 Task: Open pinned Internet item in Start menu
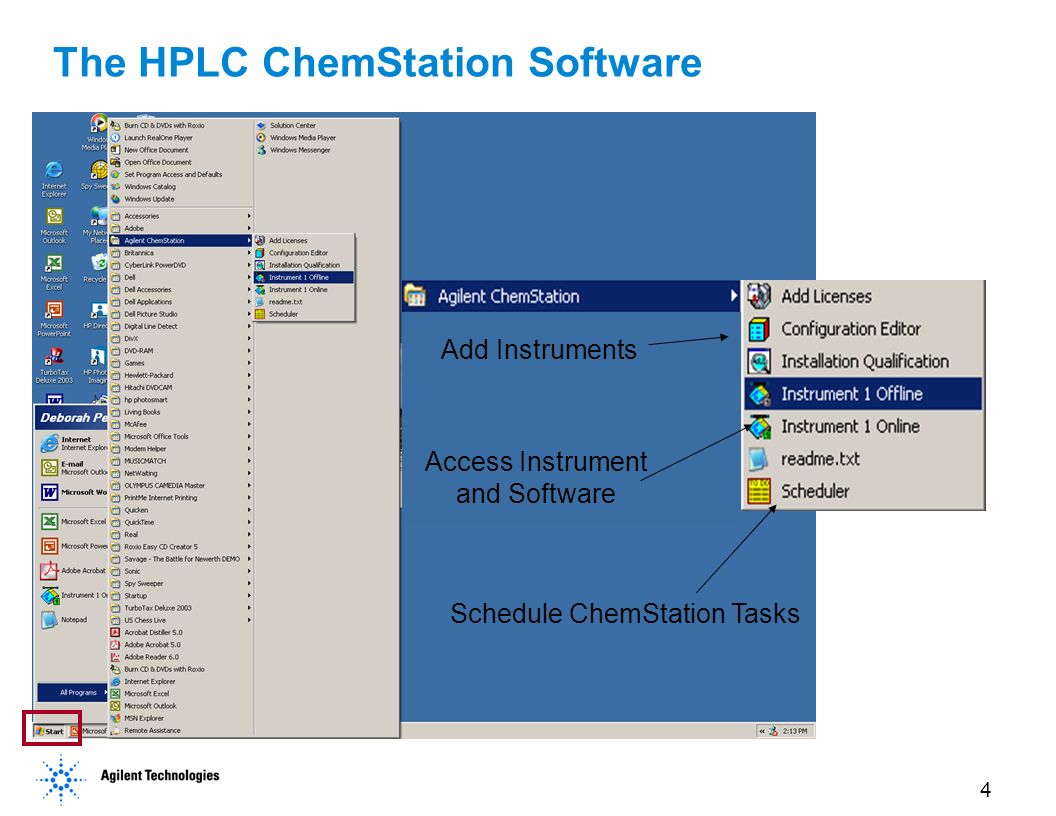pyautogui.click(x=73, y=443)
